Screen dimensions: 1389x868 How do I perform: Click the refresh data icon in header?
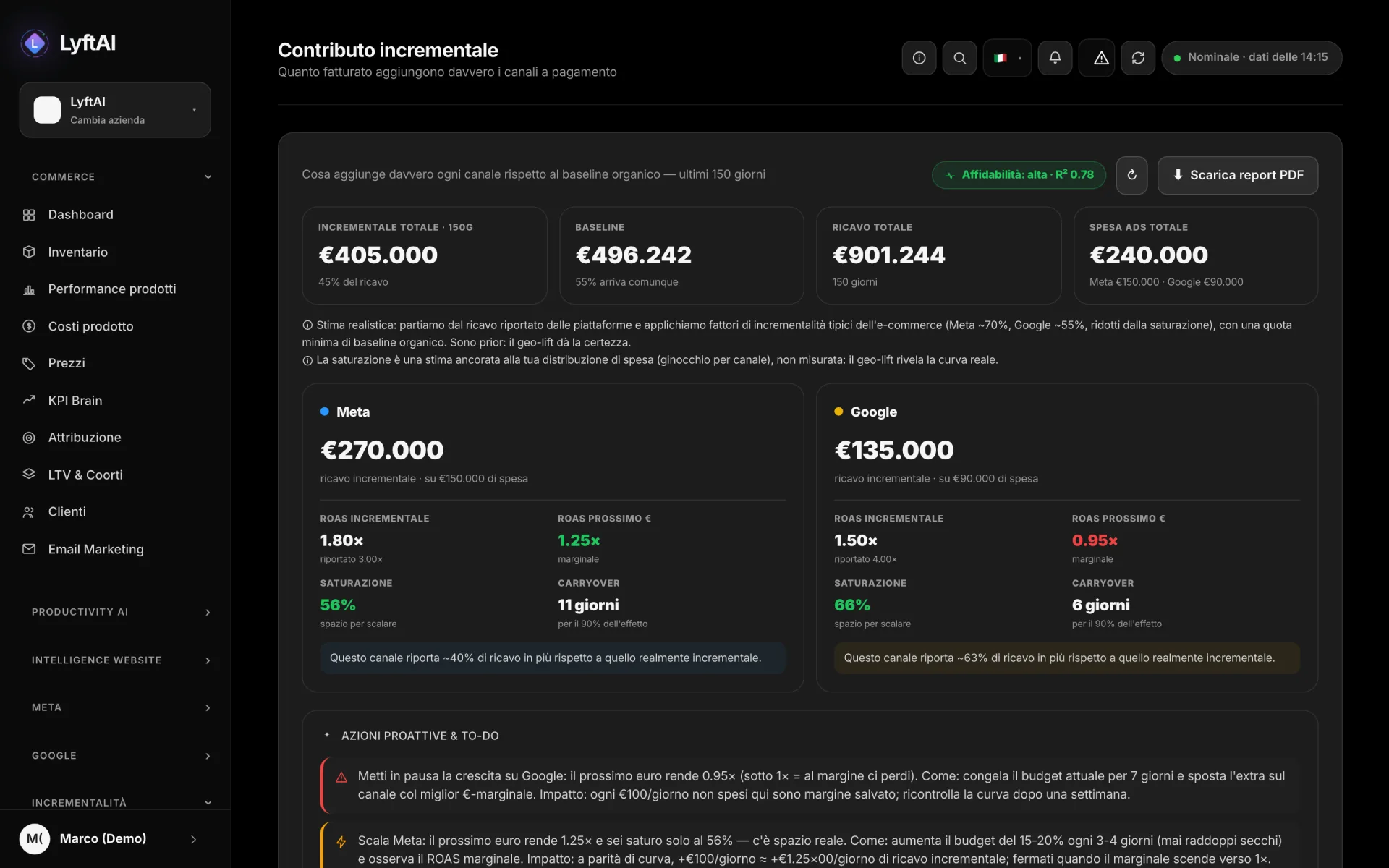tap(1138, 58)
